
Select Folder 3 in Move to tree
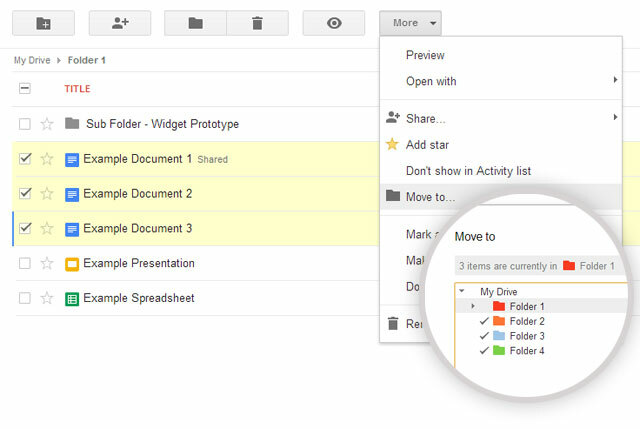(x=527, y=336)
